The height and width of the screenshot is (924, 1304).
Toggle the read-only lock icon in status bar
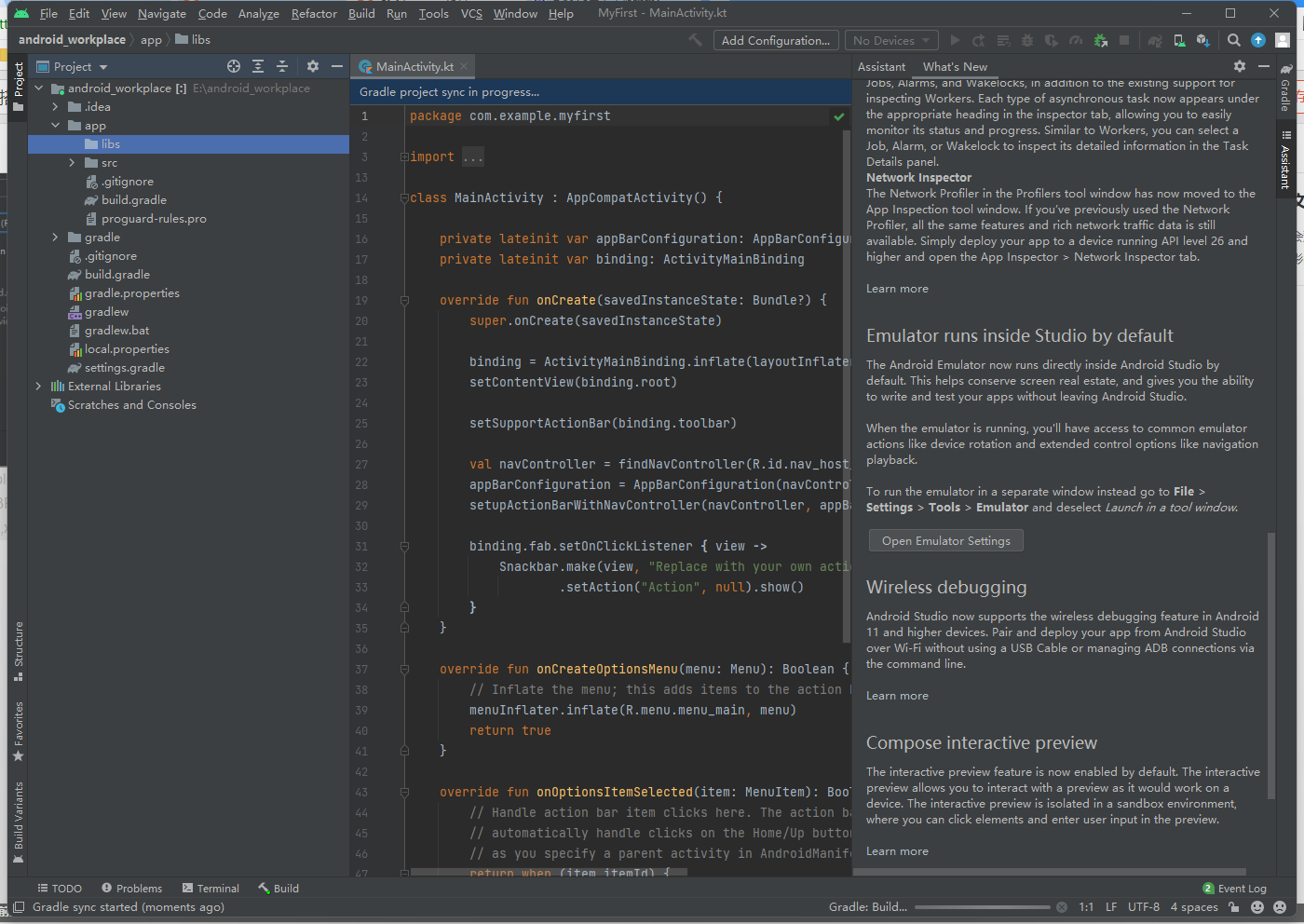(x=1234, y=906)
